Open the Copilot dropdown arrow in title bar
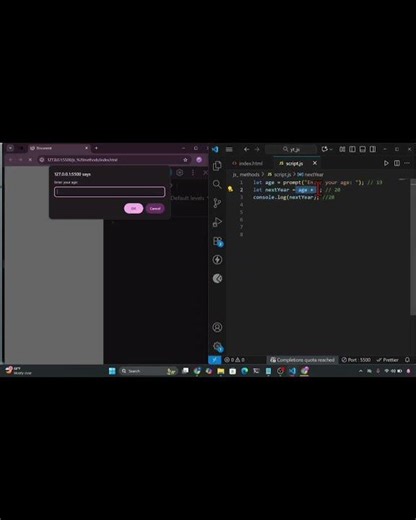This screenshot has width=416, height=520. [x=331, y=149]
